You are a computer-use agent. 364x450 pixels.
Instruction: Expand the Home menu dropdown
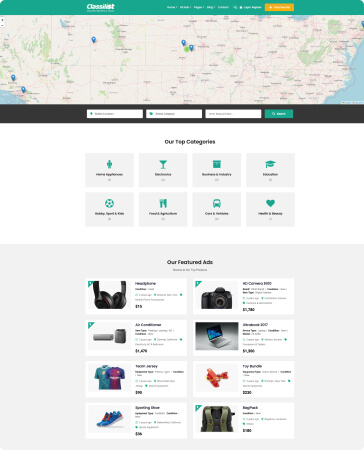pos(172,7)
